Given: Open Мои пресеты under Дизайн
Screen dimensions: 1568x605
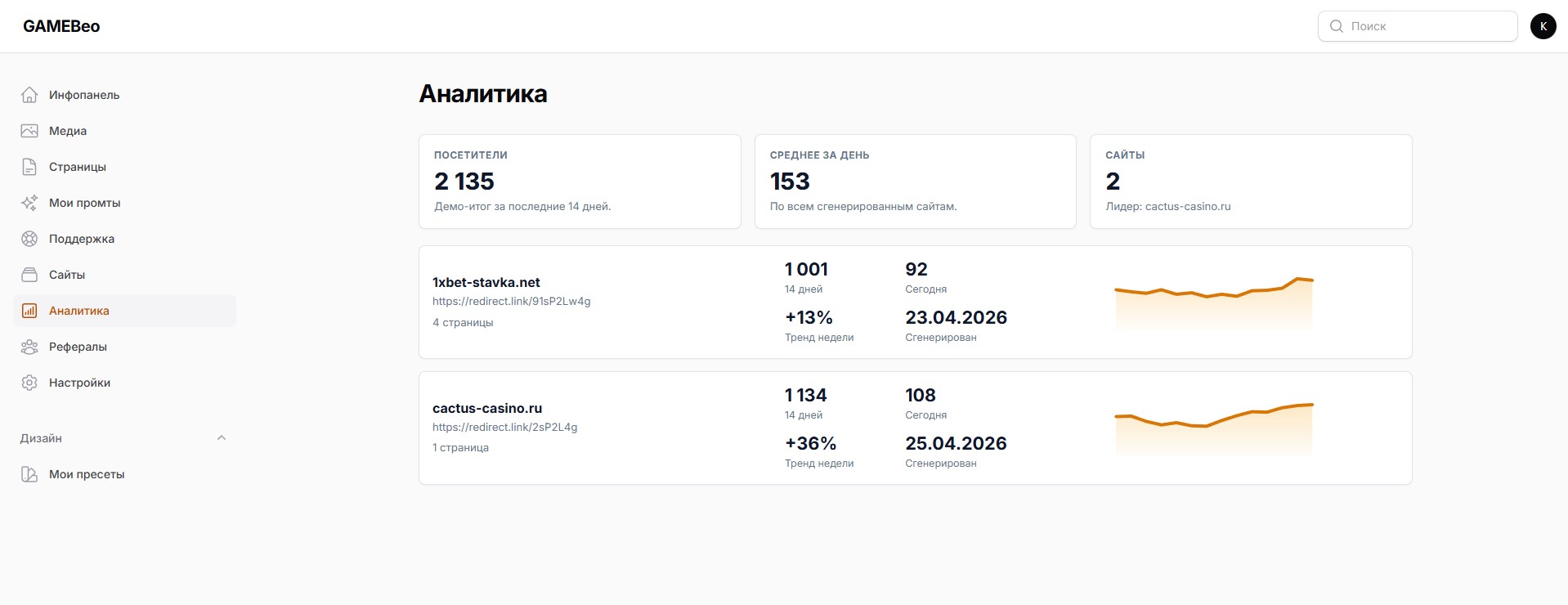Looking at the screenshot, I should (124, 474).
